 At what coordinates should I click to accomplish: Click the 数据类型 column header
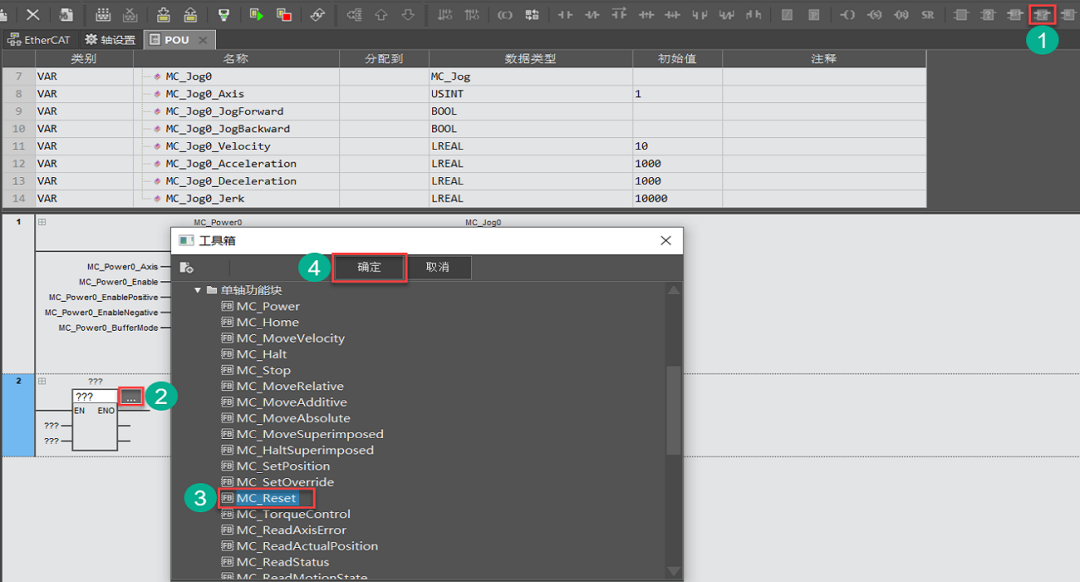click(x=530, y=59)
